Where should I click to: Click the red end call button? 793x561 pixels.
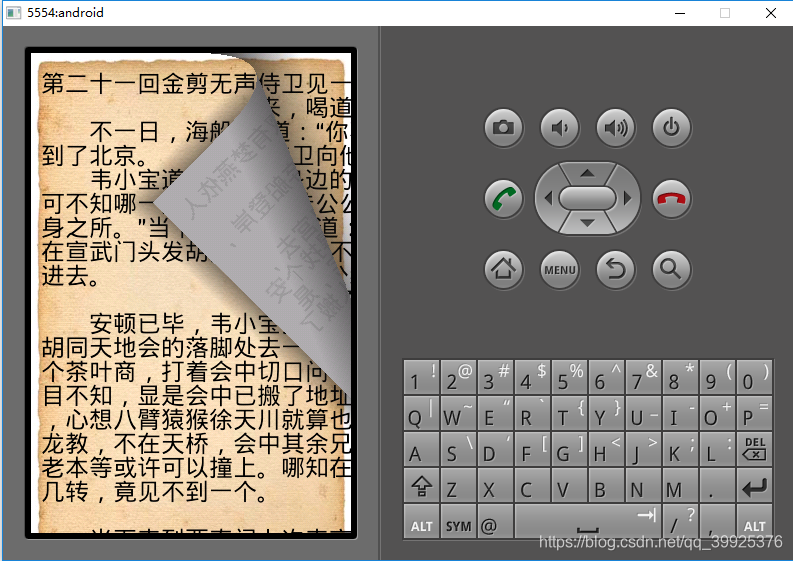(x=671, y=198)
